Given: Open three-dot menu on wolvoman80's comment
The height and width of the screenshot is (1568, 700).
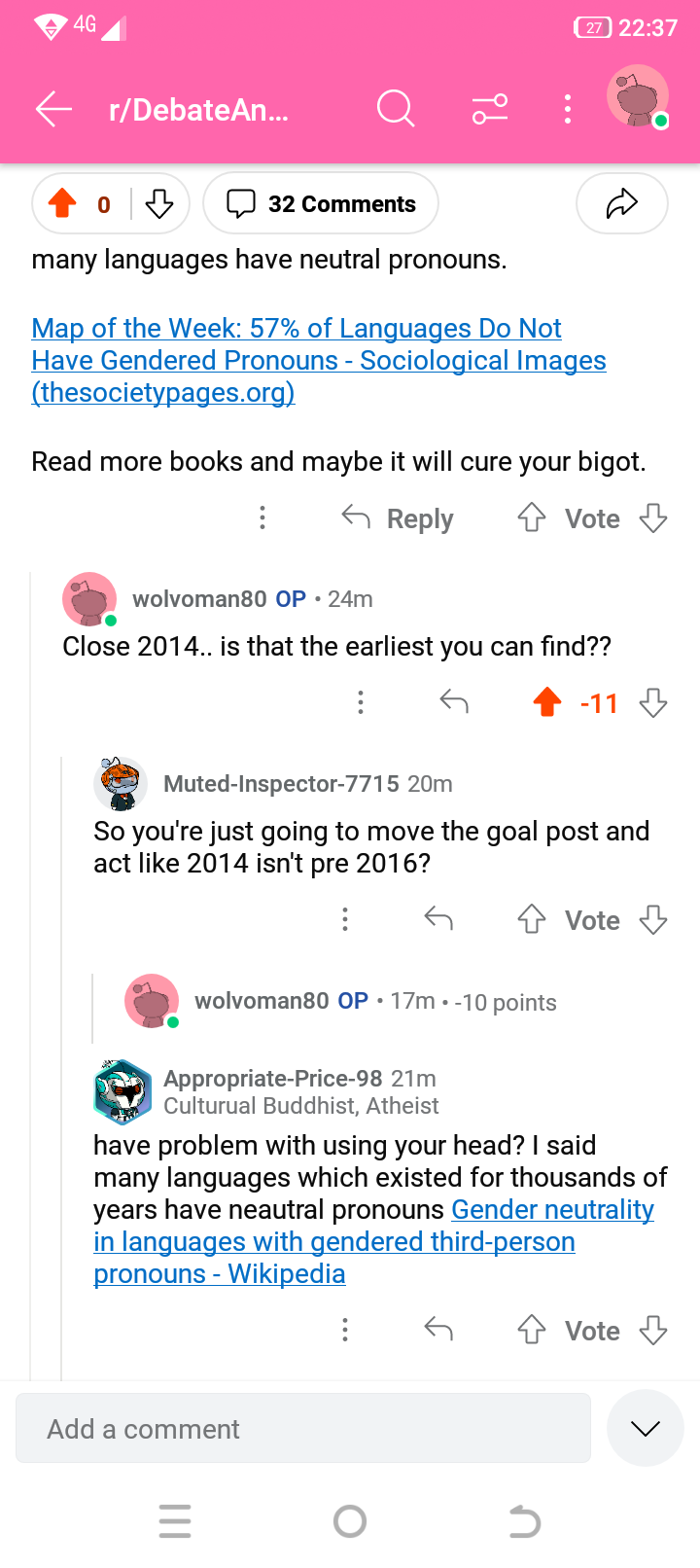Looking at the screenshot, I should point(361,702).
